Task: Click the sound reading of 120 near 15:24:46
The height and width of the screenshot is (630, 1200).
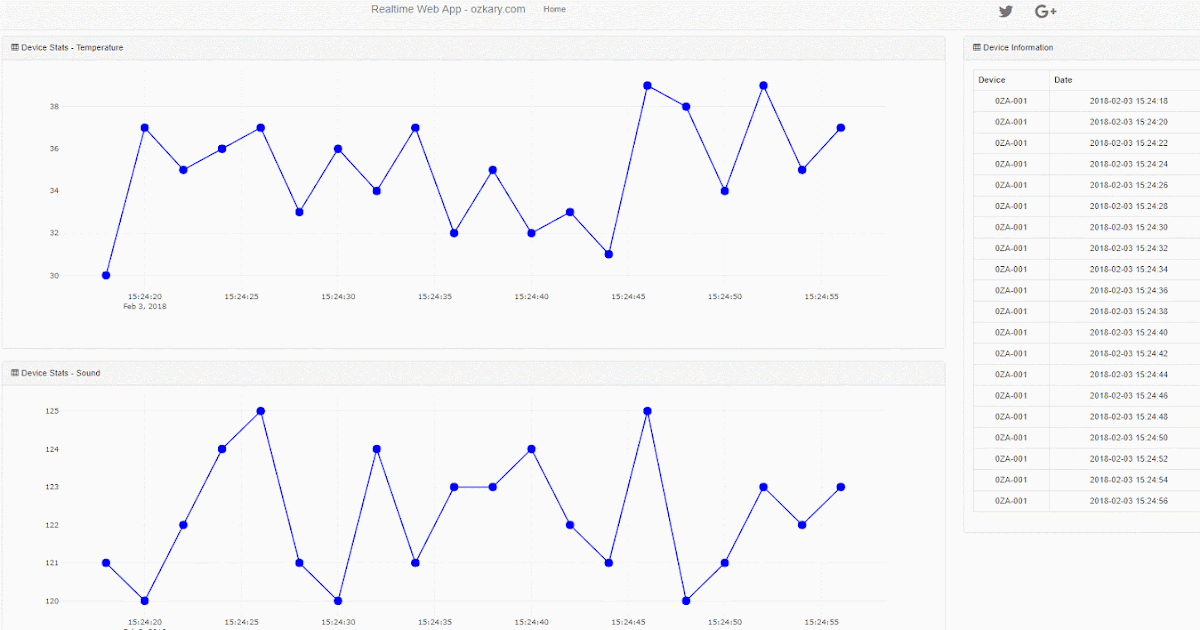Action: click(x=685, y=601)
